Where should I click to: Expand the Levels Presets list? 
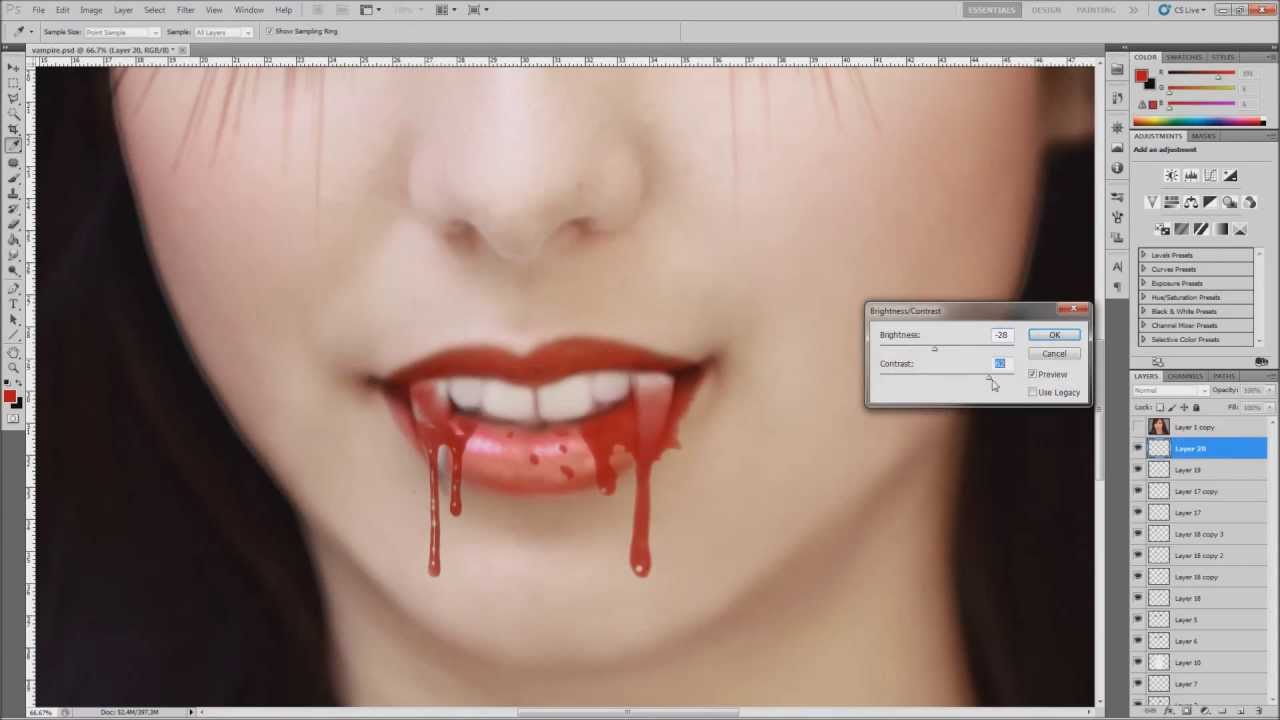(1143, 255)
